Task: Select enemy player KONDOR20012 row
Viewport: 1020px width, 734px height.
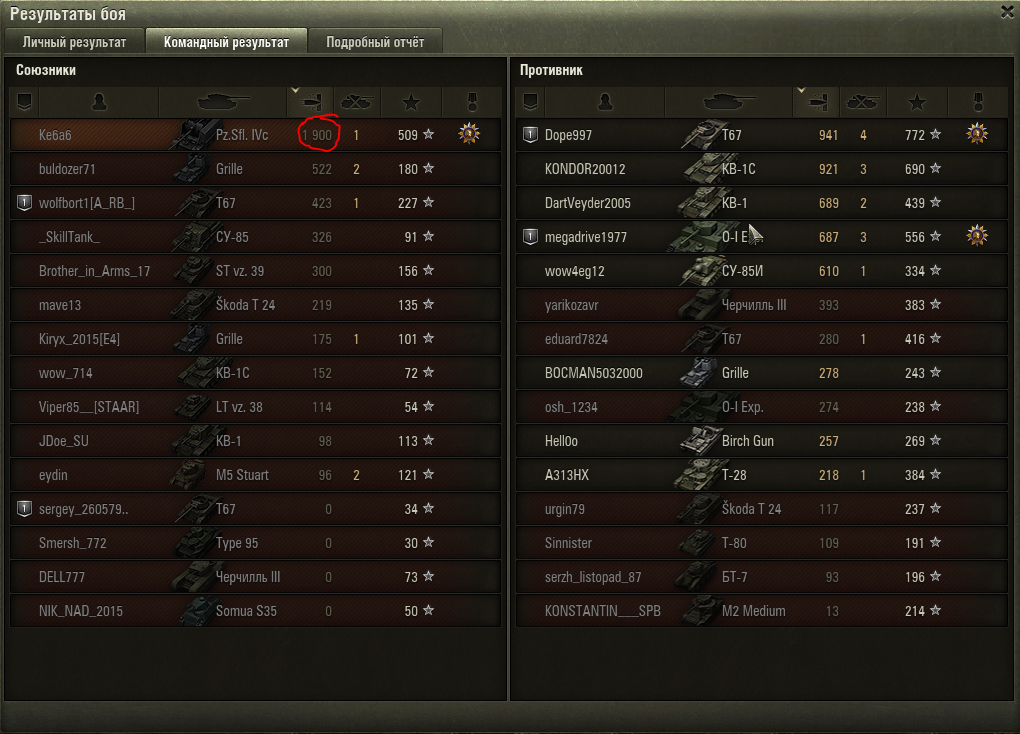Action: (x=762, y=169)
